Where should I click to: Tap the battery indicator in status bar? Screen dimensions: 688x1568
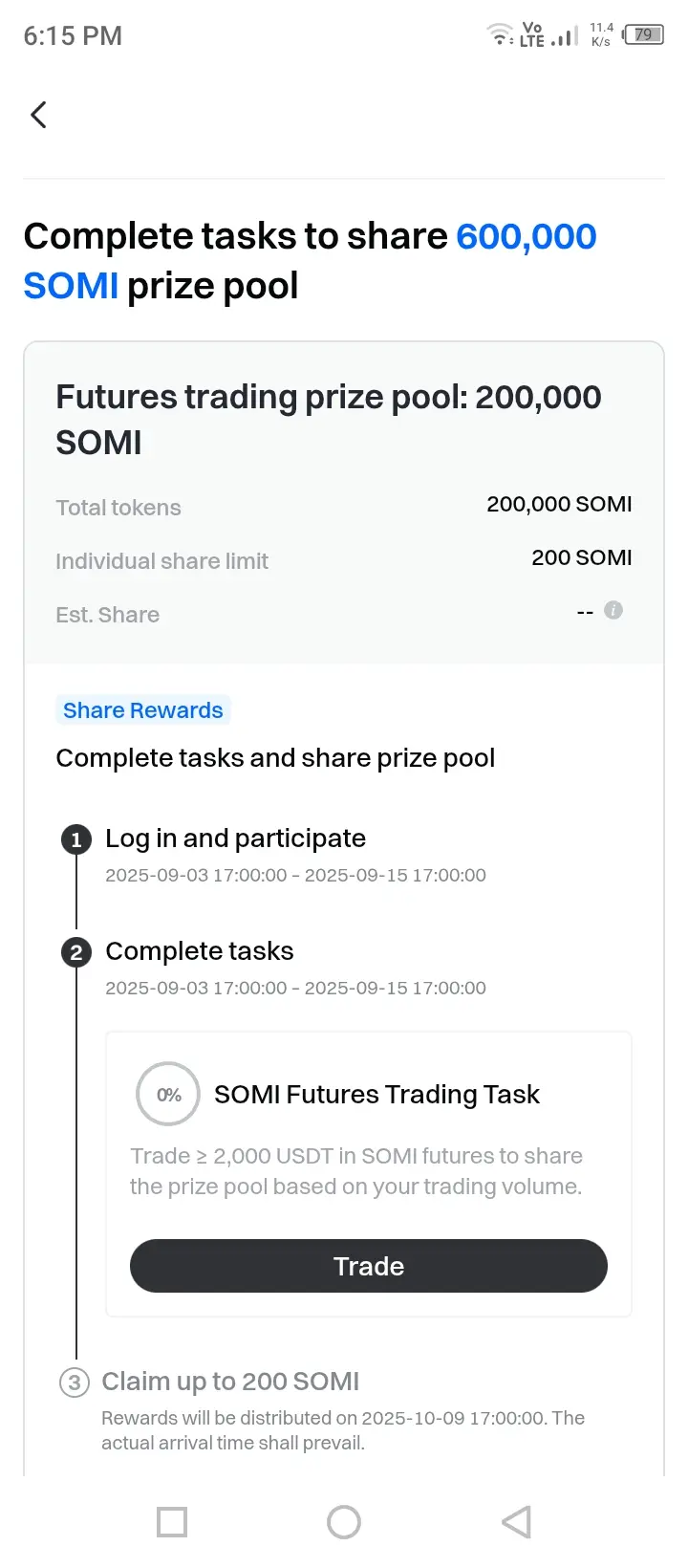[x=643, y=35]
